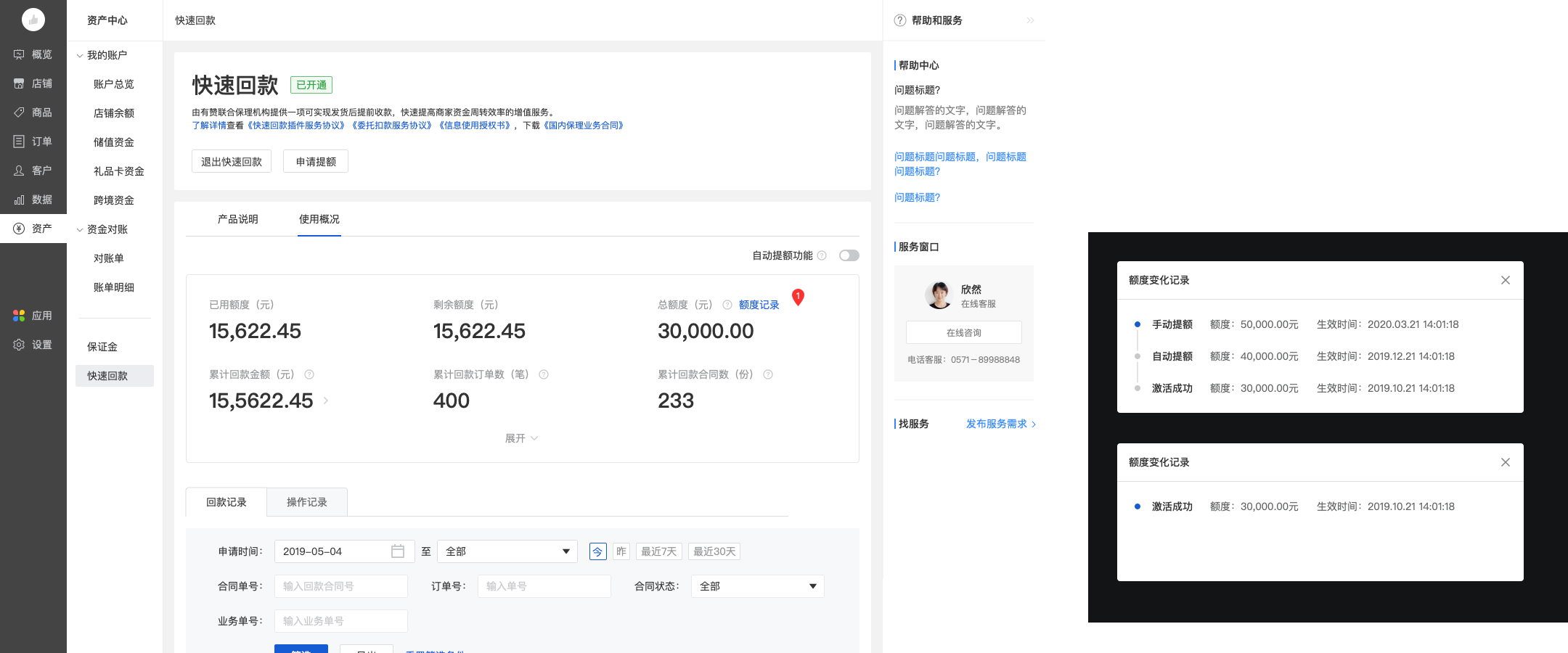This screenshot has width=1568, height=653.
Task: Click the 概览 overview sidebar icon
Action: (19, 54)
